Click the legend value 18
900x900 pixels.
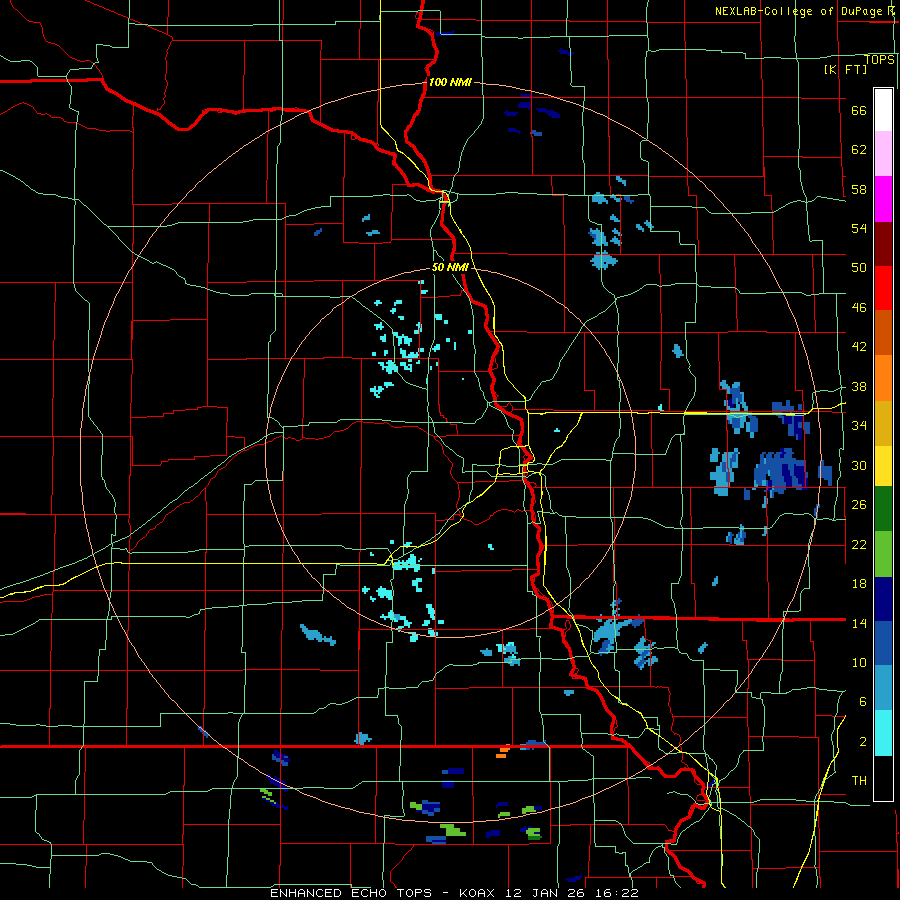pos(859,584)
